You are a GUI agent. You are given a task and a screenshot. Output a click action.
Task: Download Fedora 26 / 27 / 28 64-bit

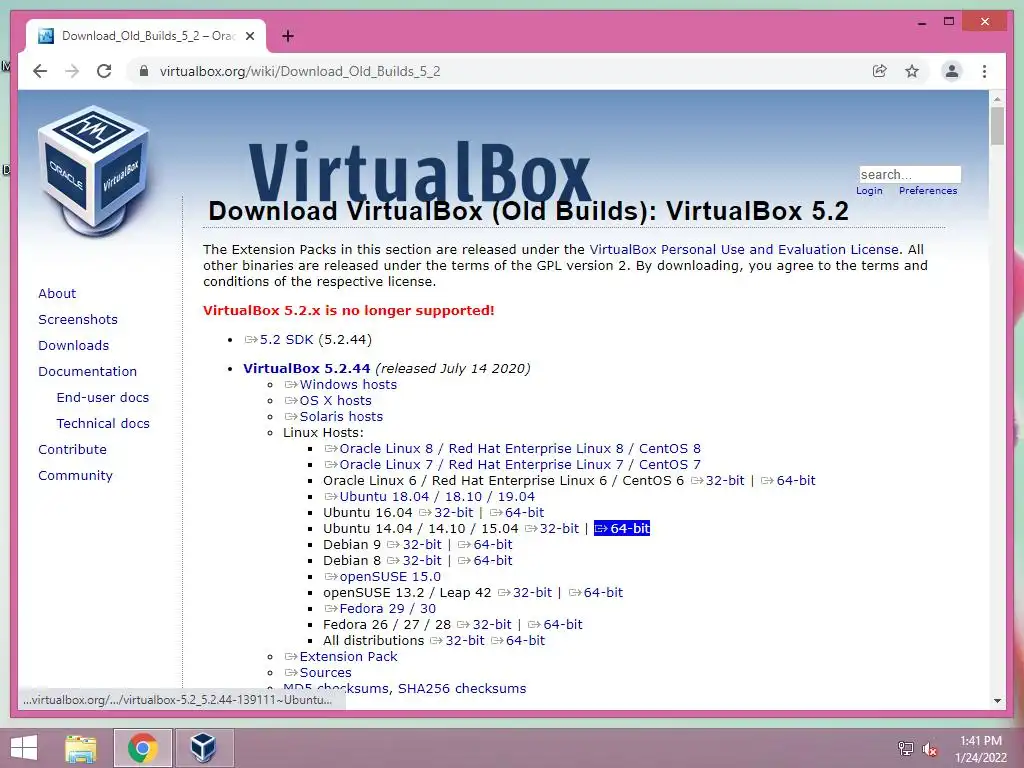(x=555, y=624)
